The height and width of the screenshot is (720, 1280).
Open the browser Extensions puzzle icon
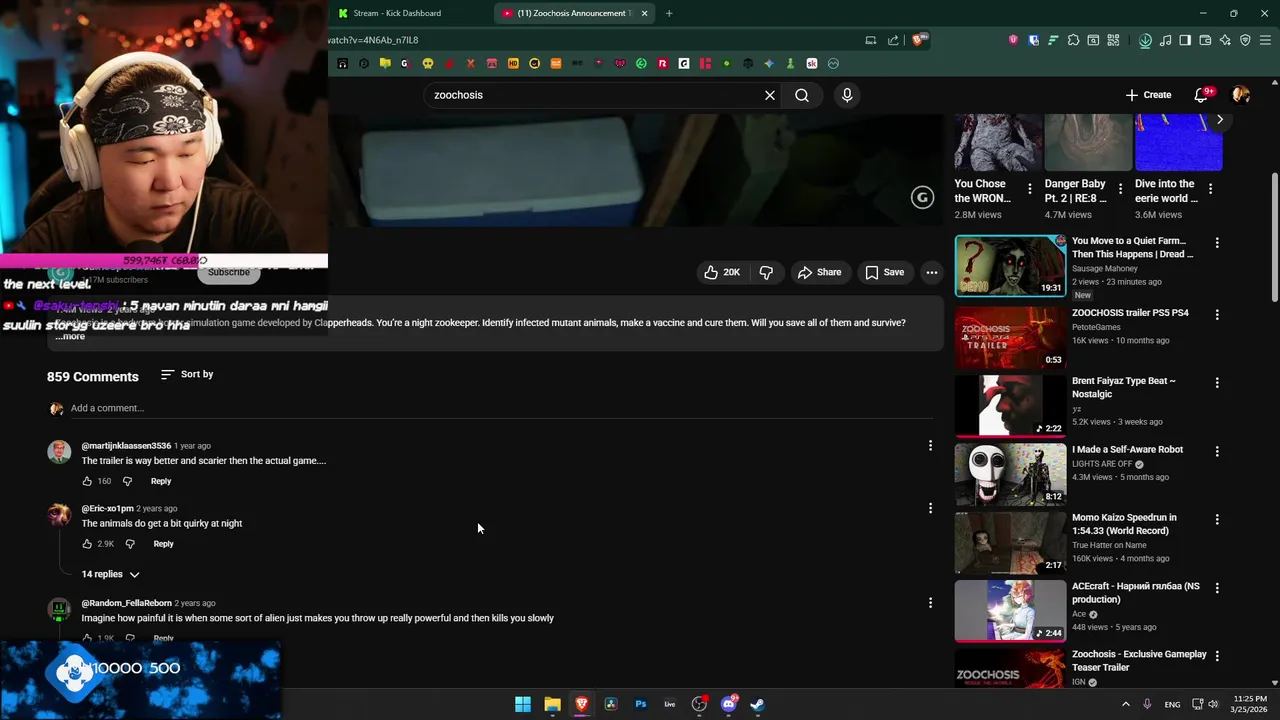(1073, 40)
